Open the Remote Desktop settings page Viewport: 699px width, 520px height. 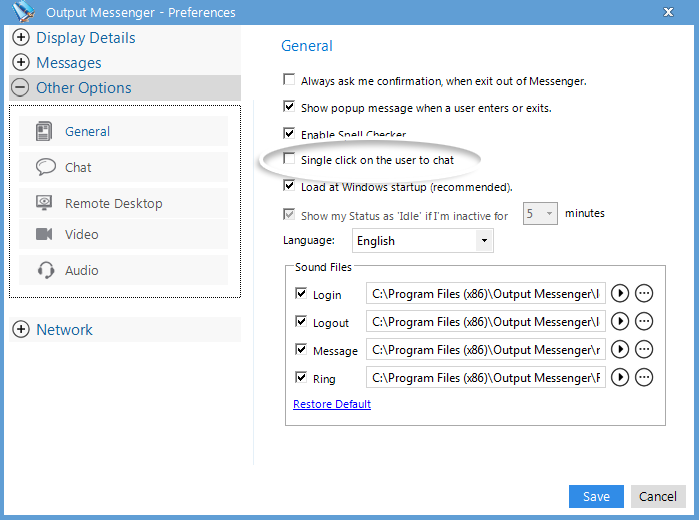[123, 203]
